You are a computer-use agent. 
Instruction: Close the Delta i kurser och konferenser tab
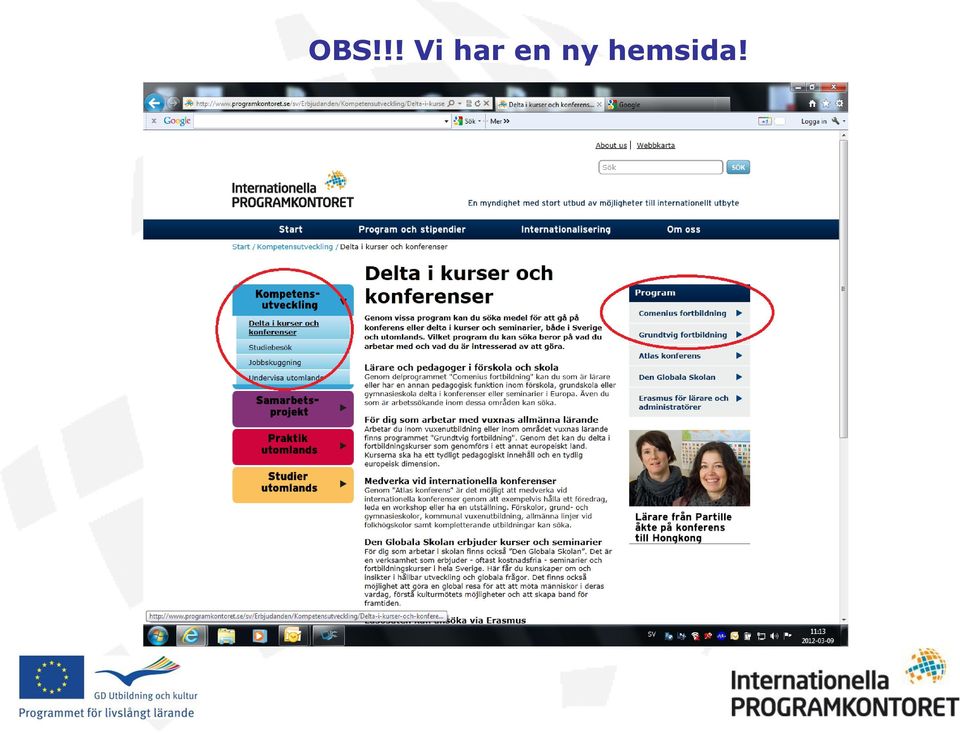[x=599, y=105]
